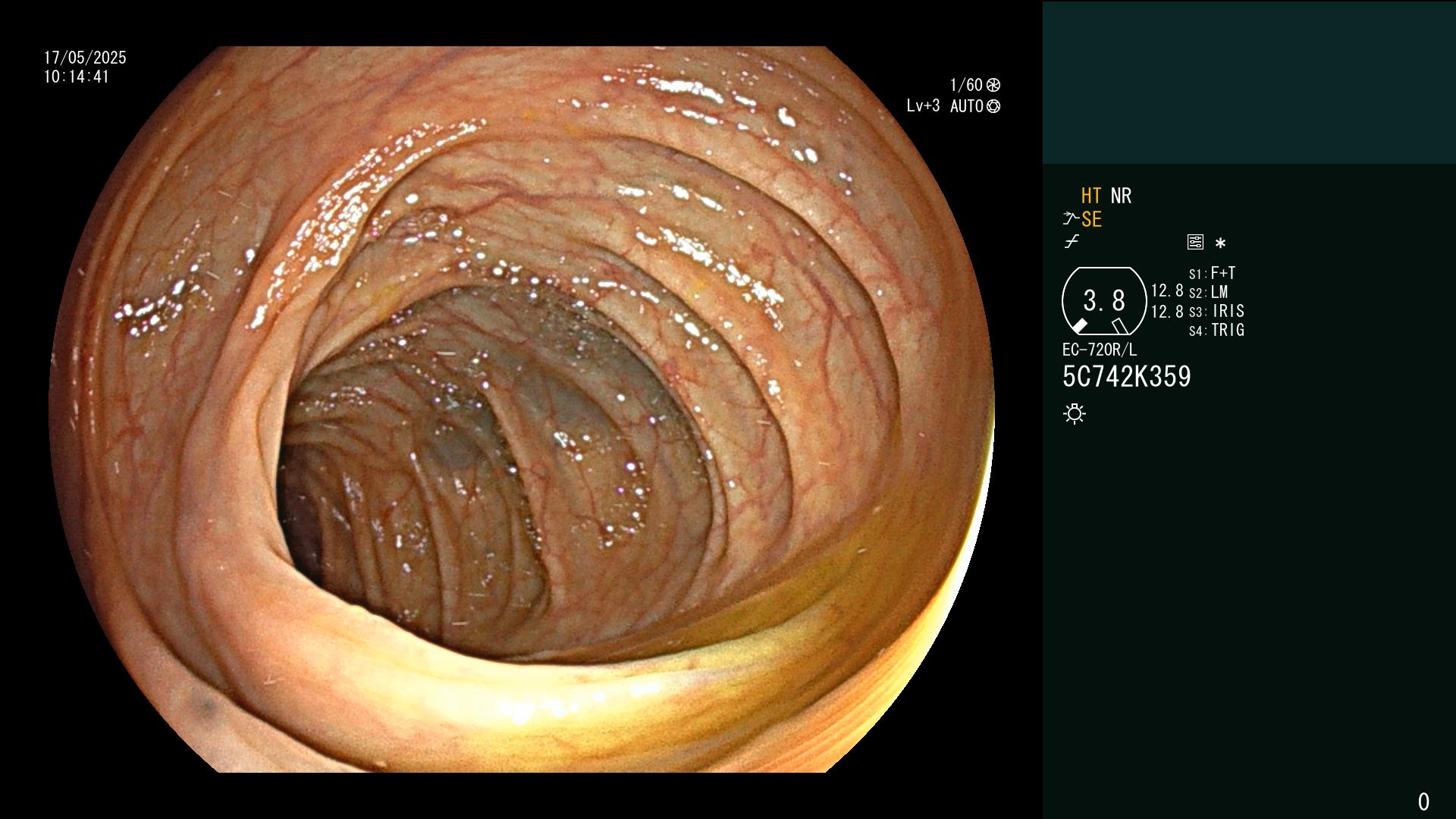This screenshot has height=819, width=1456.
Task: Click the tone curve icon below SE
Action: click(1072, 242)
